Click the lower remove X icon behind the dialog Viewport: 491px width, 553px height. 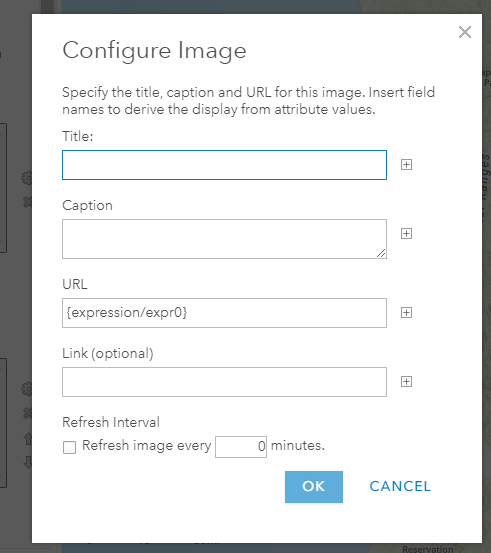coord(27,413)
